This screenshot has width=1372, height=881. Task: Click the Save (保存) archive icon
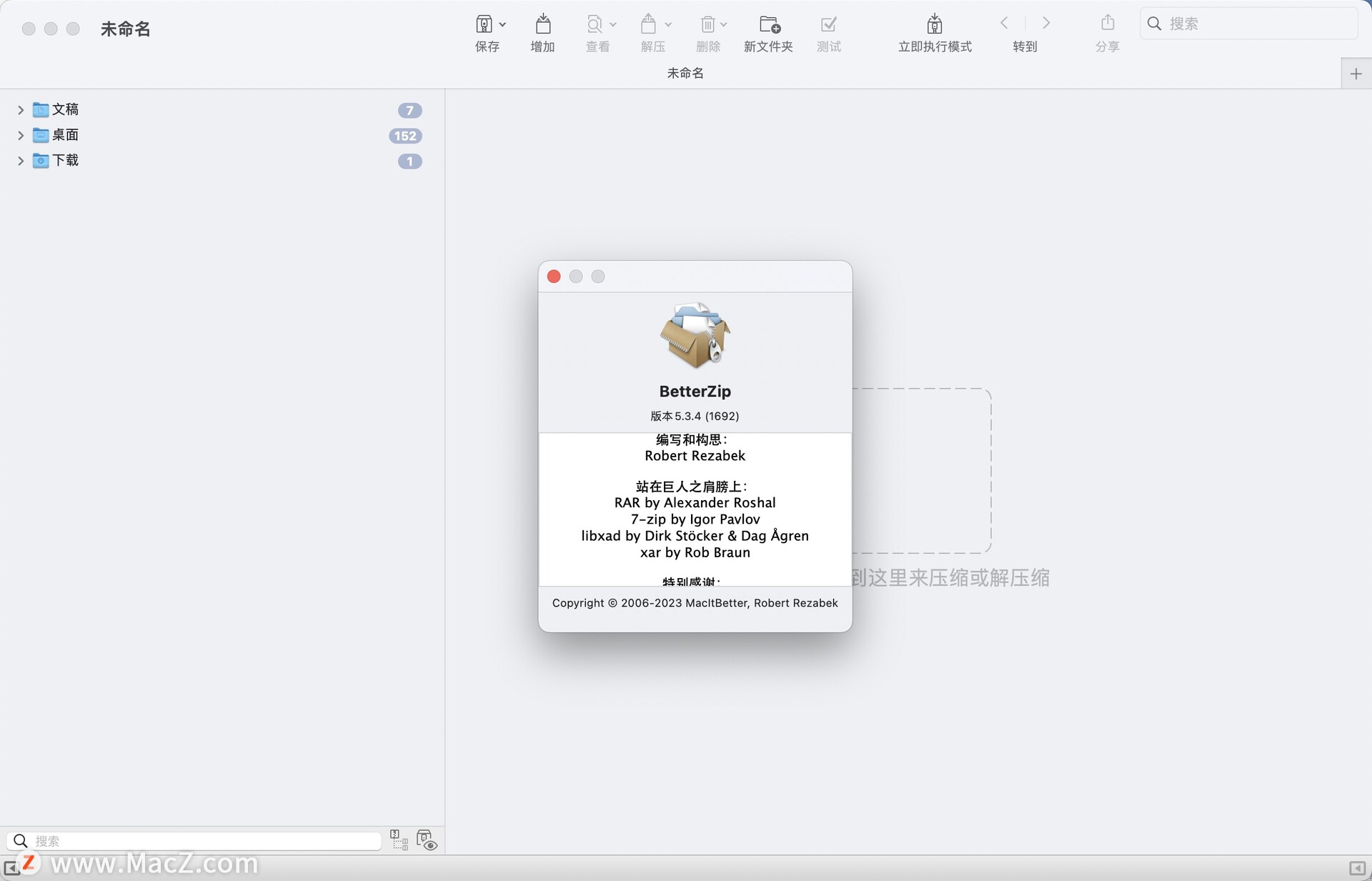[x=484, y=24]
